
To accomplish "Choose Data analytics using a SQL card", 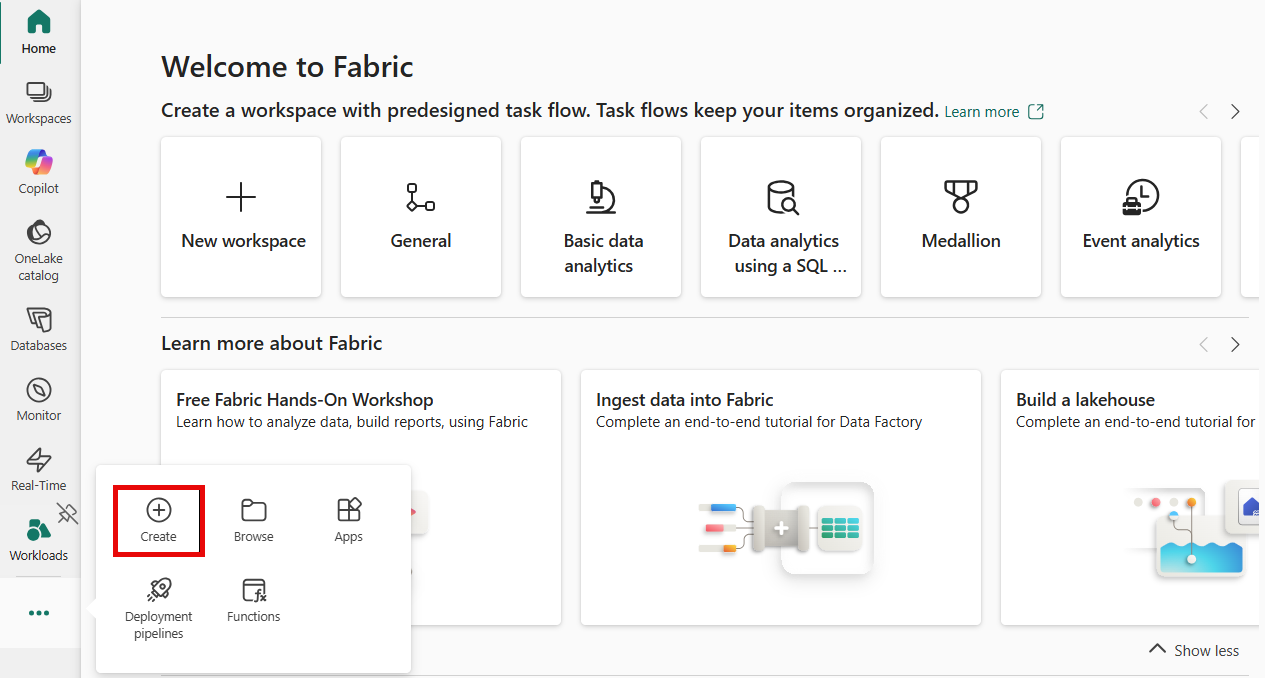I will 781,217.
